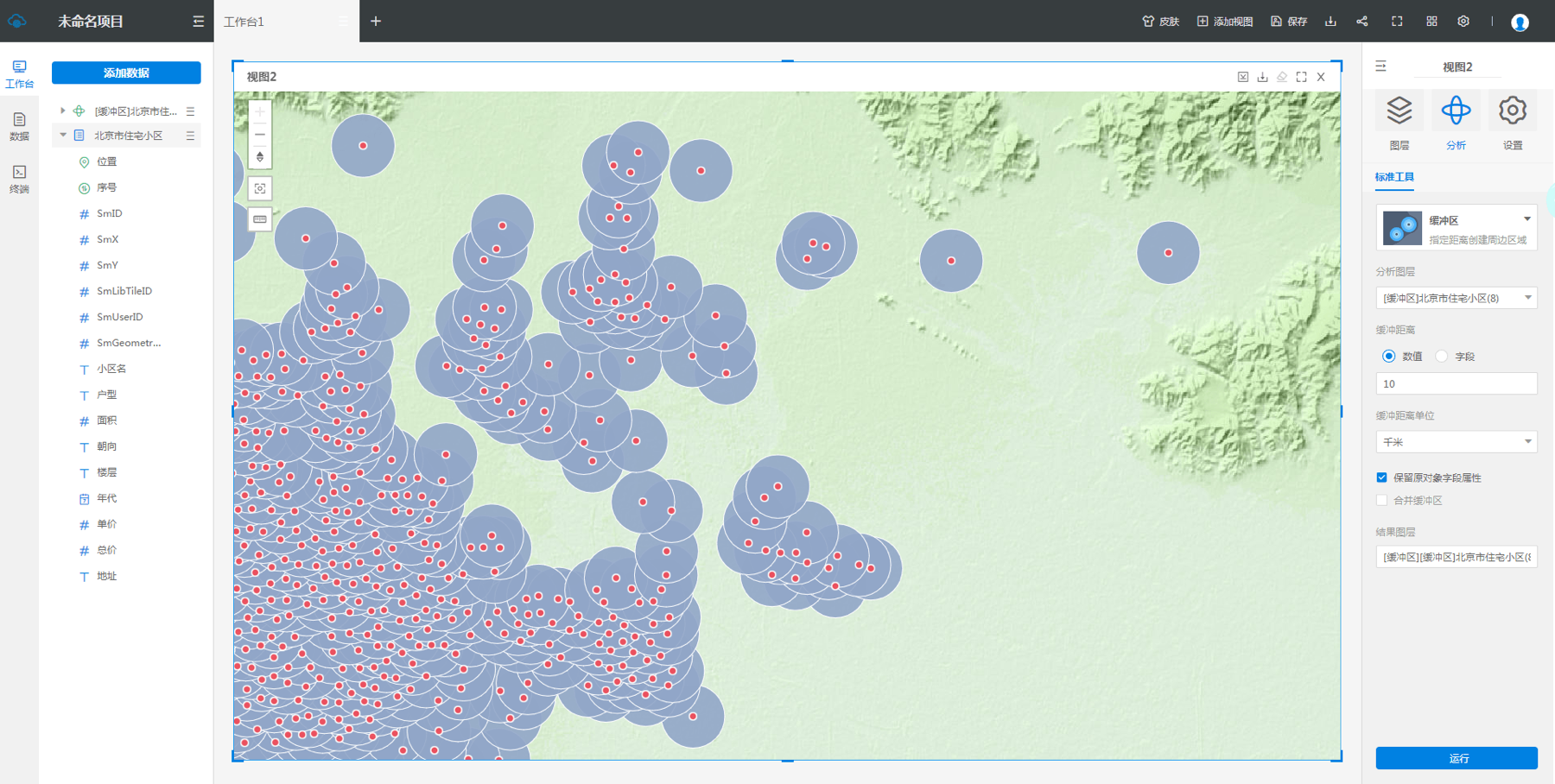This screenshot has width=1555, height=784.
Task: Click 添加视图 in the top bar
Action: [x=1224, y=22]
